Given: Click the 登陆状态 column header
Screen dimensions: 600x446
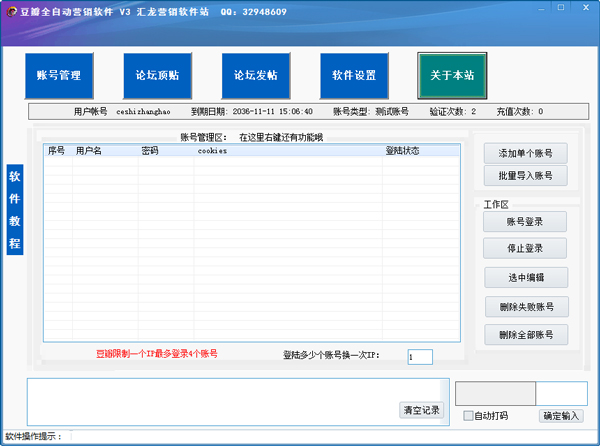Looking at the screenshot, I should point(421,151).
